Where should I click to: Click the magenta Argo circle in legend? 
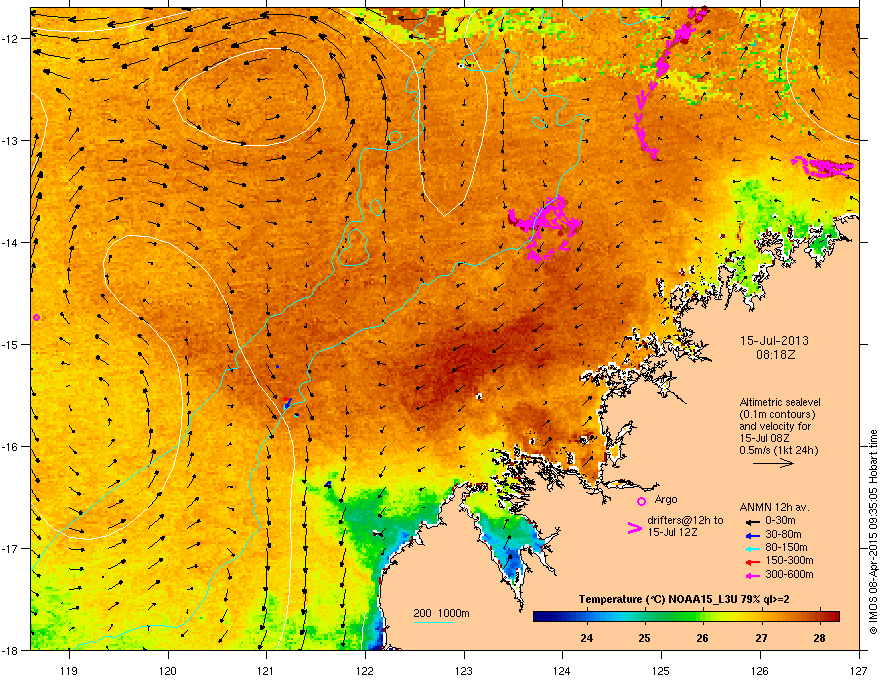point(641,501)
